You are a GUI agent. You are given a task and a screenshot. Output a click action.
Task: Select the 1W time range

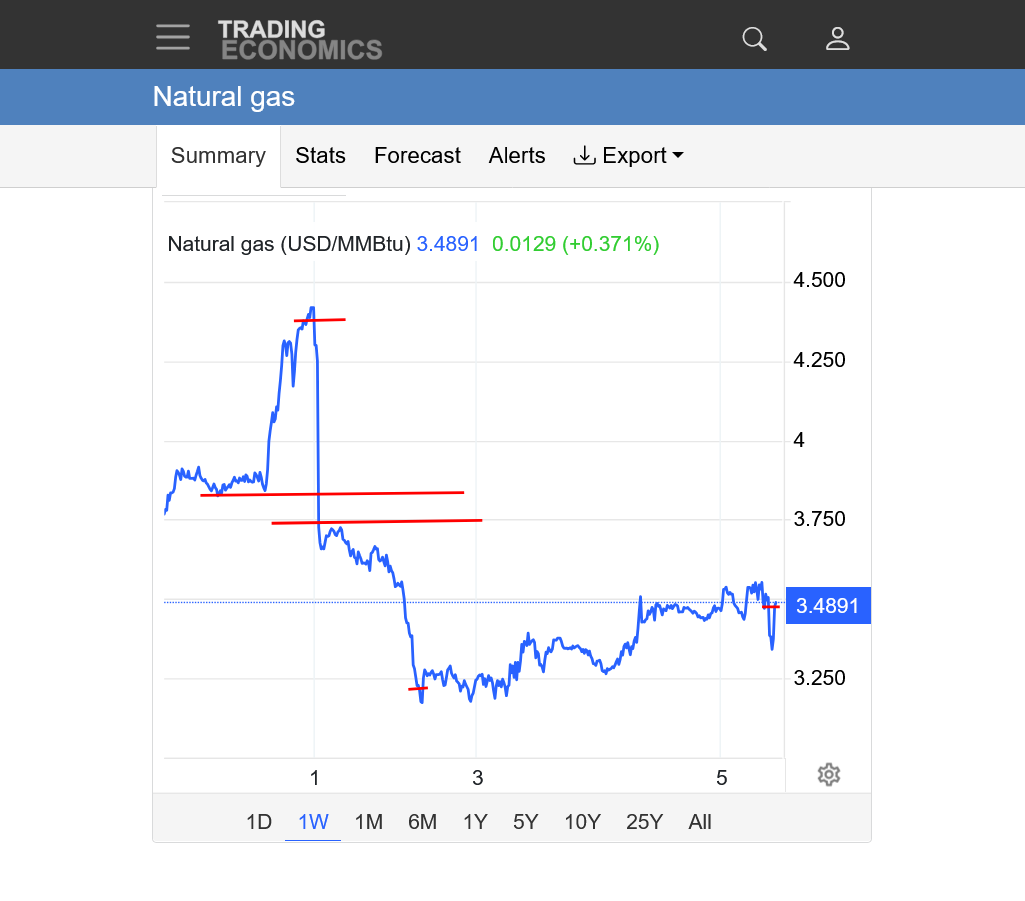tap(313, 822)
